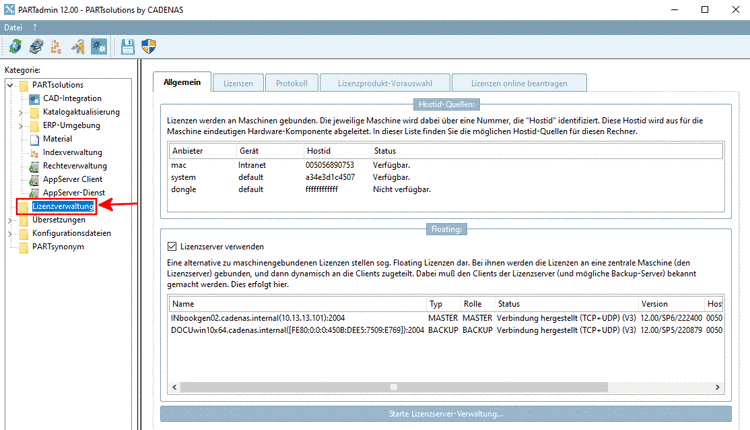
Task: Switch to the Lizenzen tab
Action: click(x=238, y=83)
